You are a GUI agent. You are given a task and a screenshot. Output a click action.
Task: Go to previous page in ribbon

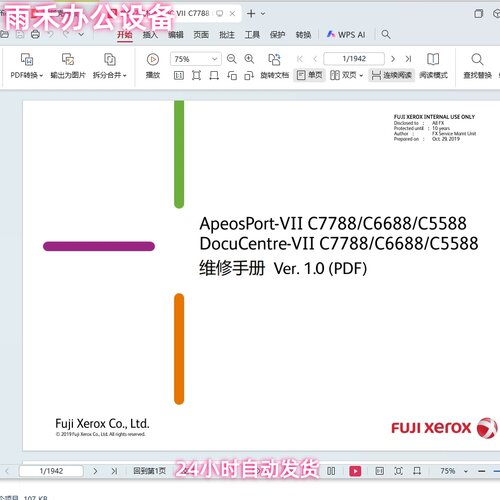click(315, 59)
